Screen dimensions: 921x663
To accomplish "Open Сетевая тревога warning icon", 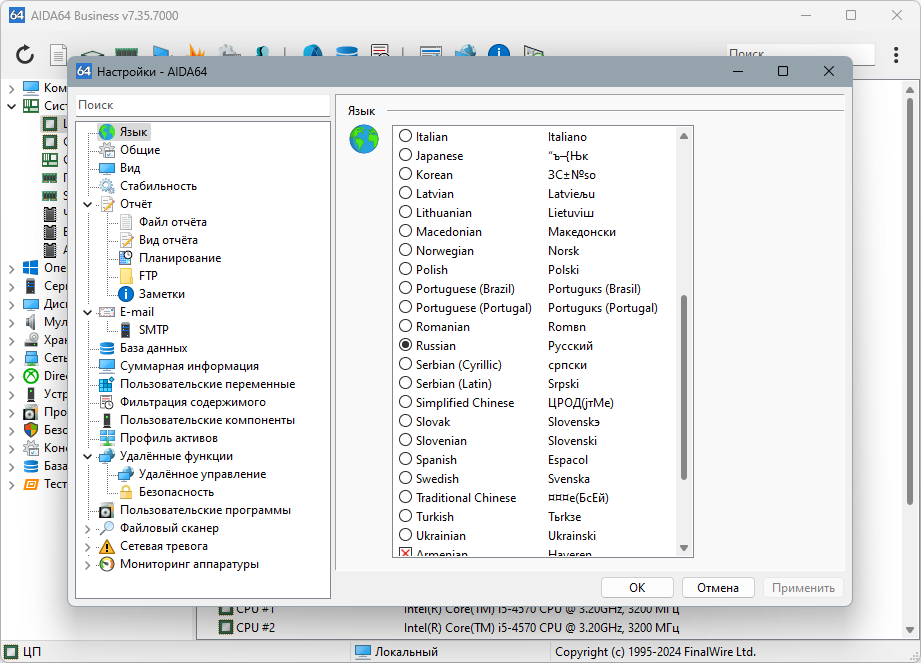I will coord(107,547).
